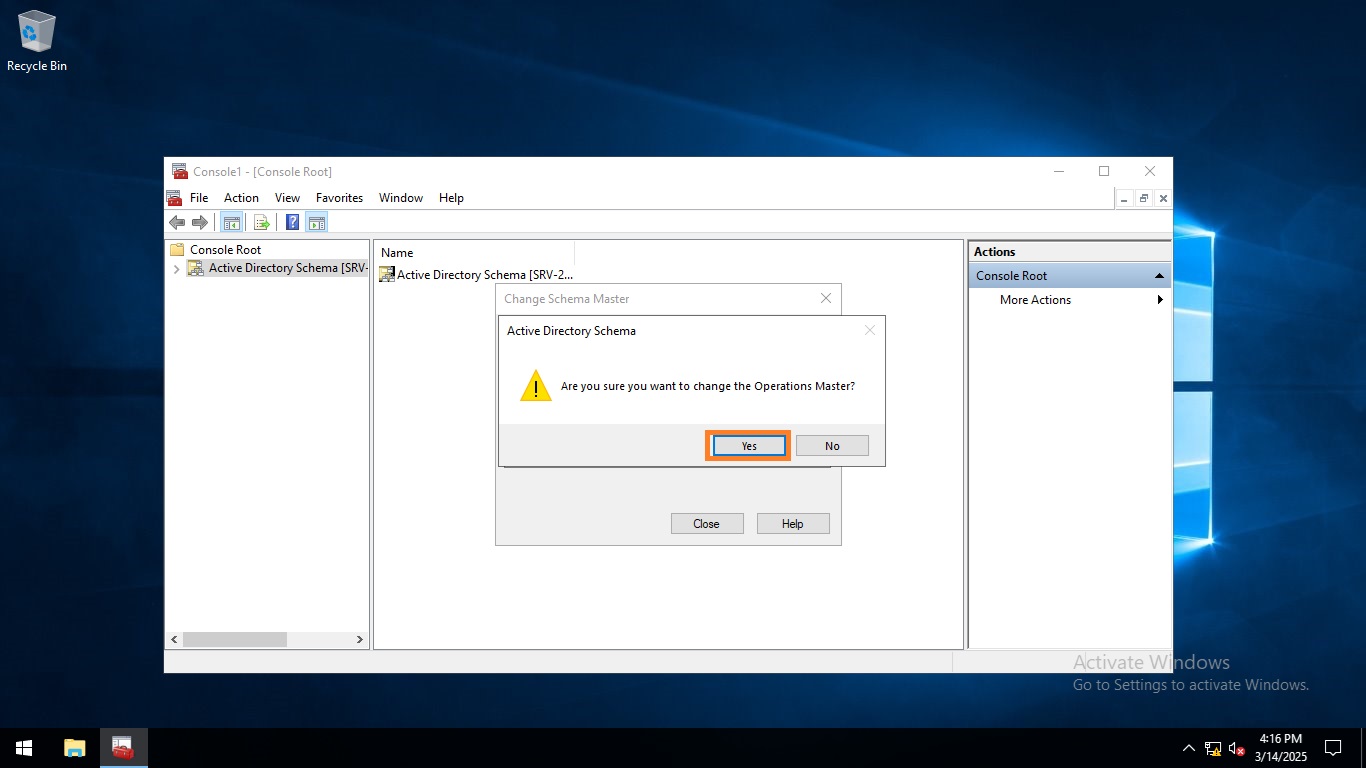Confirm with the Yes button
The height and width of the screenshot is (768, 1366).
(x=749, y=446)
